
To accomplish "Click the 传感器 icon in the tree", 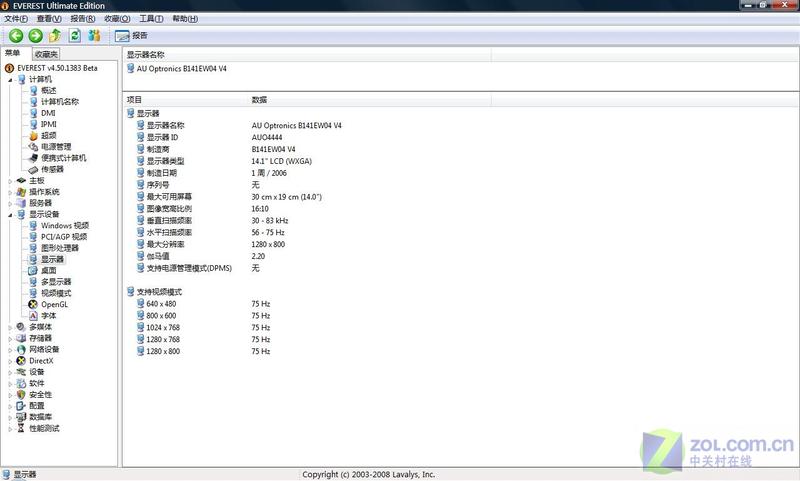I will pos(33,169).
